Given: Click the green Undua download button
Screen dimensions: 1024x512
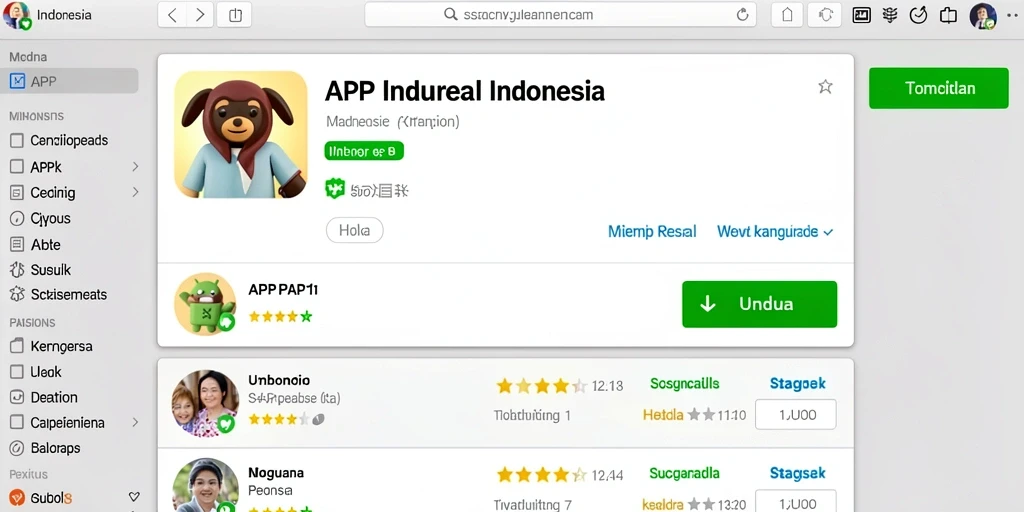Looking at the screenshot, I should pos(760,304).
